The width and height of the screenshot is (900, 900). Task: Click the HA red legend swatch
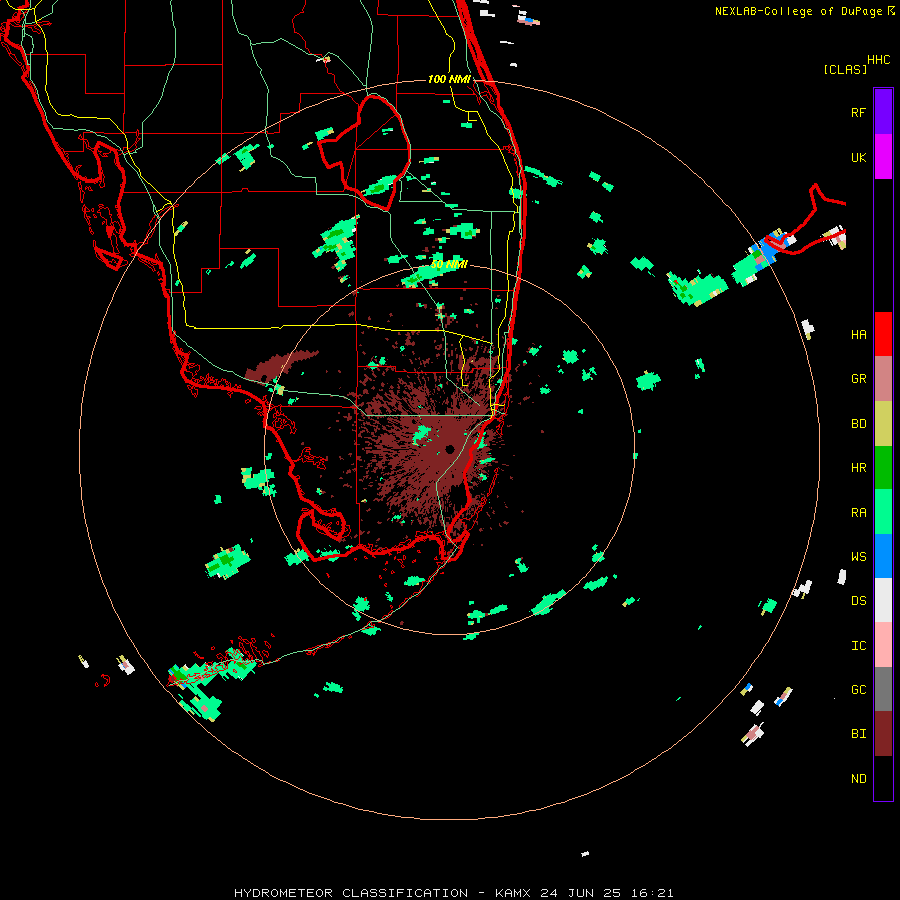pos(883,334)
